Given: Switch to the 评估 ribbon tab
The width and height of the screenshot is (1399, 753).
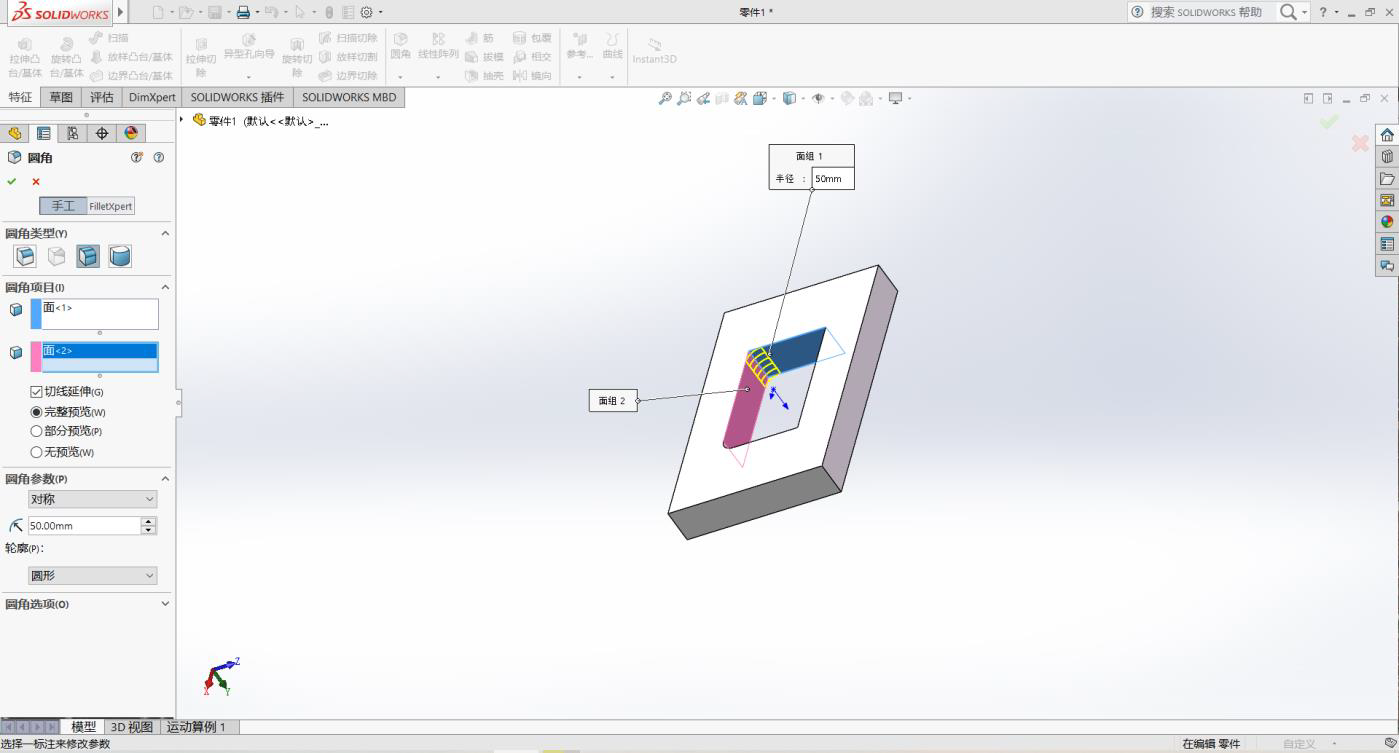Looking at the screenshot, I should pos(102,97).
